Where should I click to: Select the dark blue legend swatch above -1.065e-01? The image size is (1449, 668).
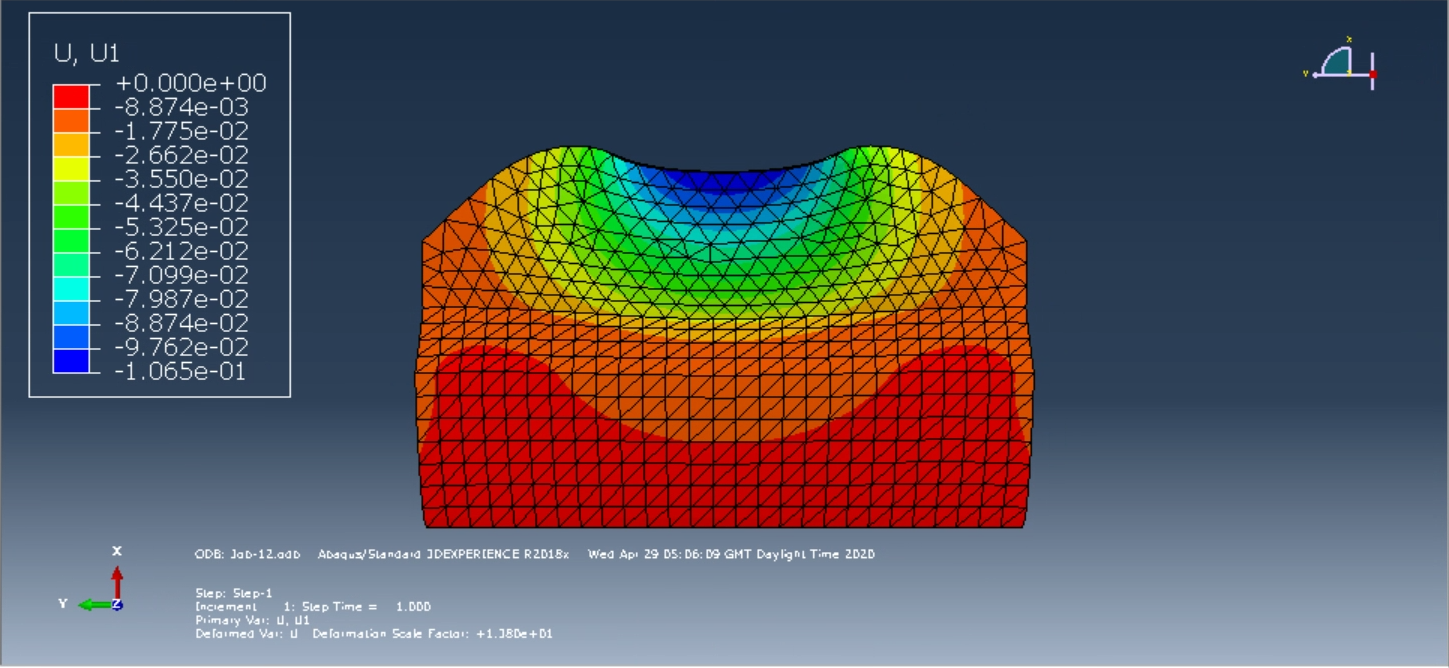pyautogui.click(x=71, y=360)
